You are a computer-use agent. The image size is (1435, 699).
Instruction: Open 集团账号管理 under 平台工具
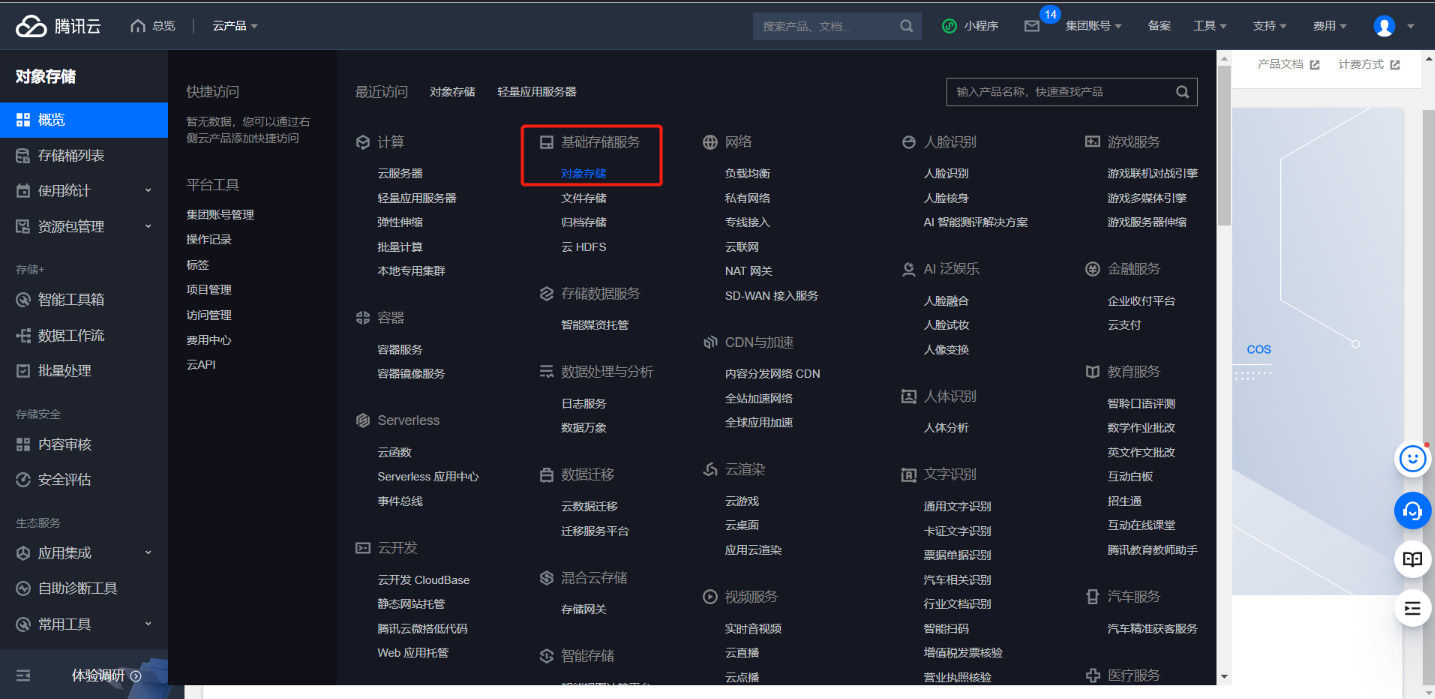point(220,215)
